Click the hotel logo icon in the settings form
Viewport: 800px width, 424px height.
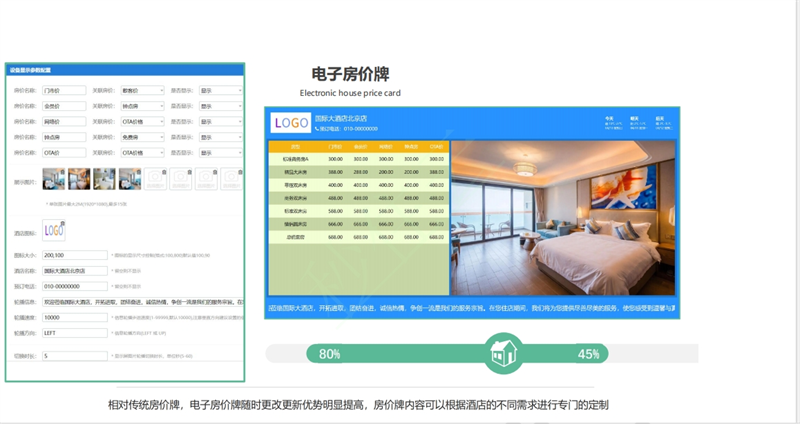click(52, 230)
